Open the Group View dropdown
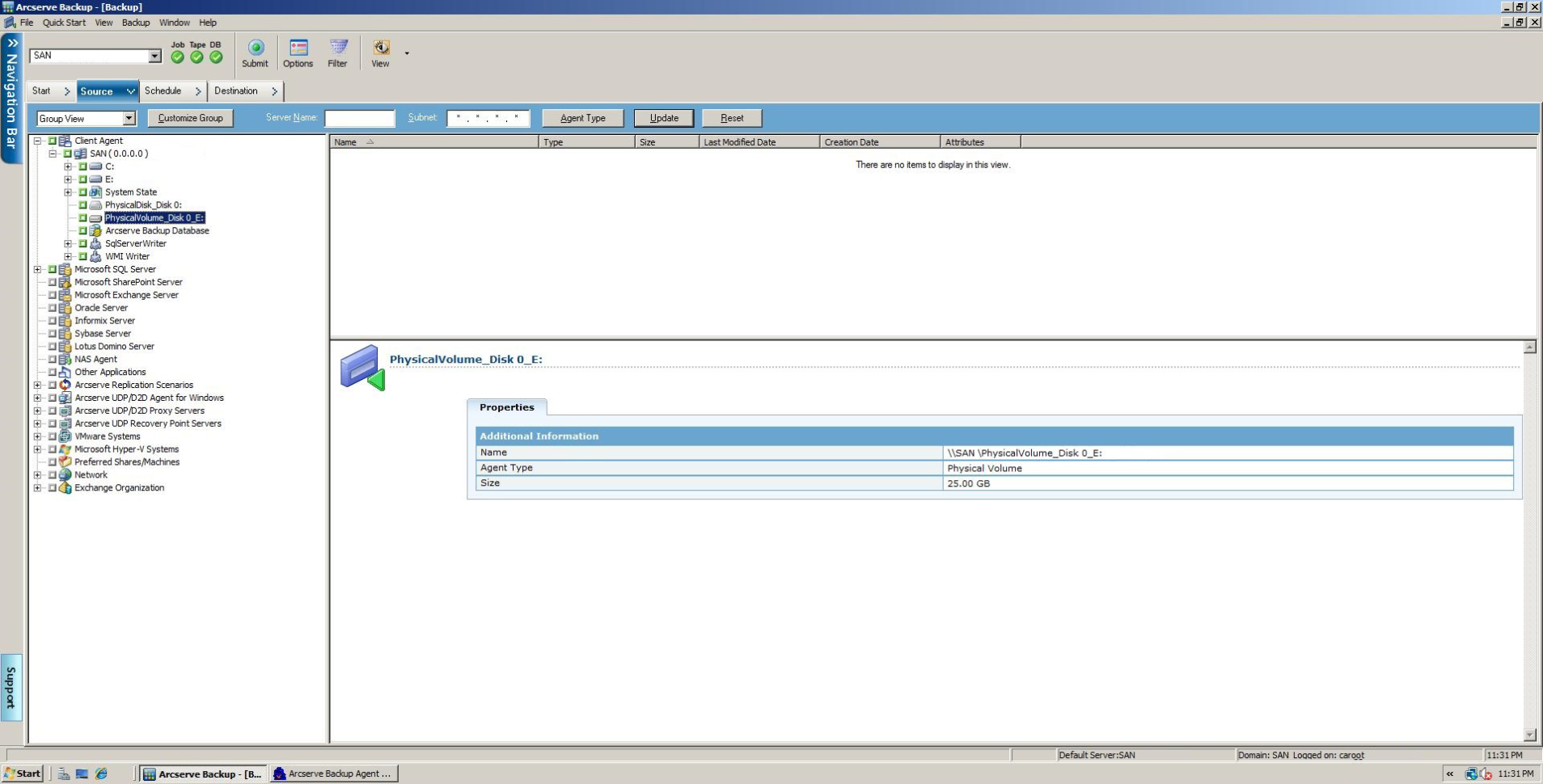The image size is (1543, 784). click(130, 118)
